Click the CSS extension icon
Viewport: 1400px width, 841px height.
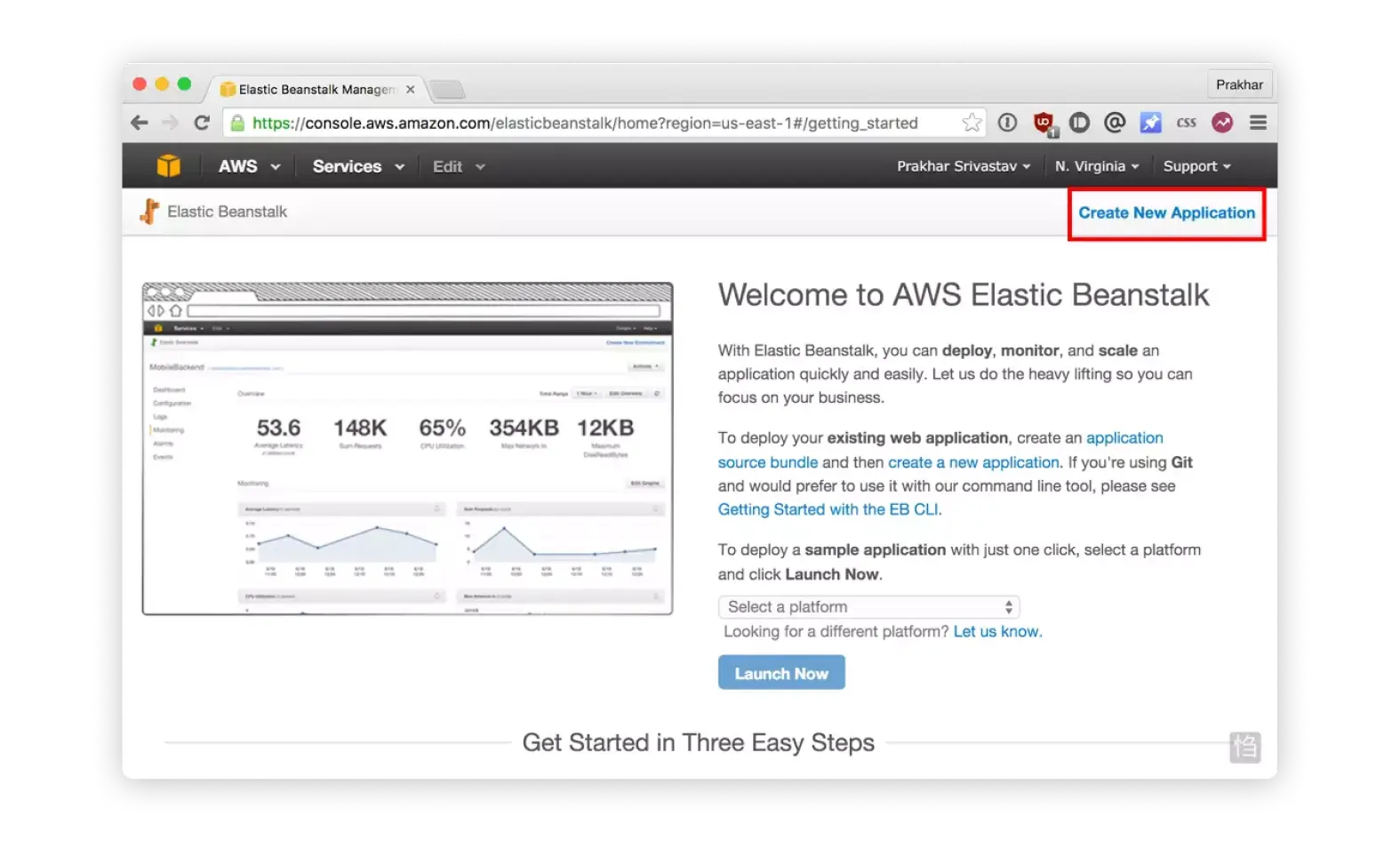tap(1186, 123)
